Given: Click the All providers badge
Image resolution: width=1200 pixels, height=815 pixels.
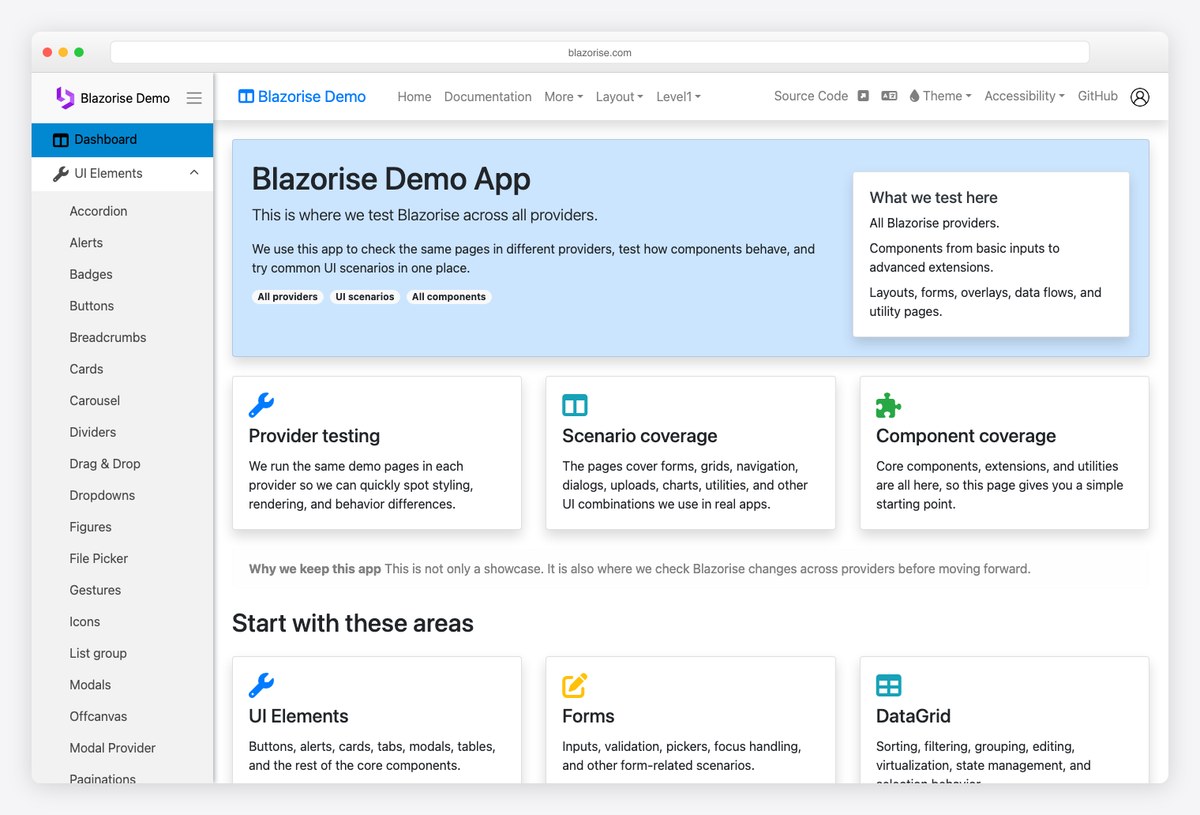Looking at the screenshot, I should point(288,297).
